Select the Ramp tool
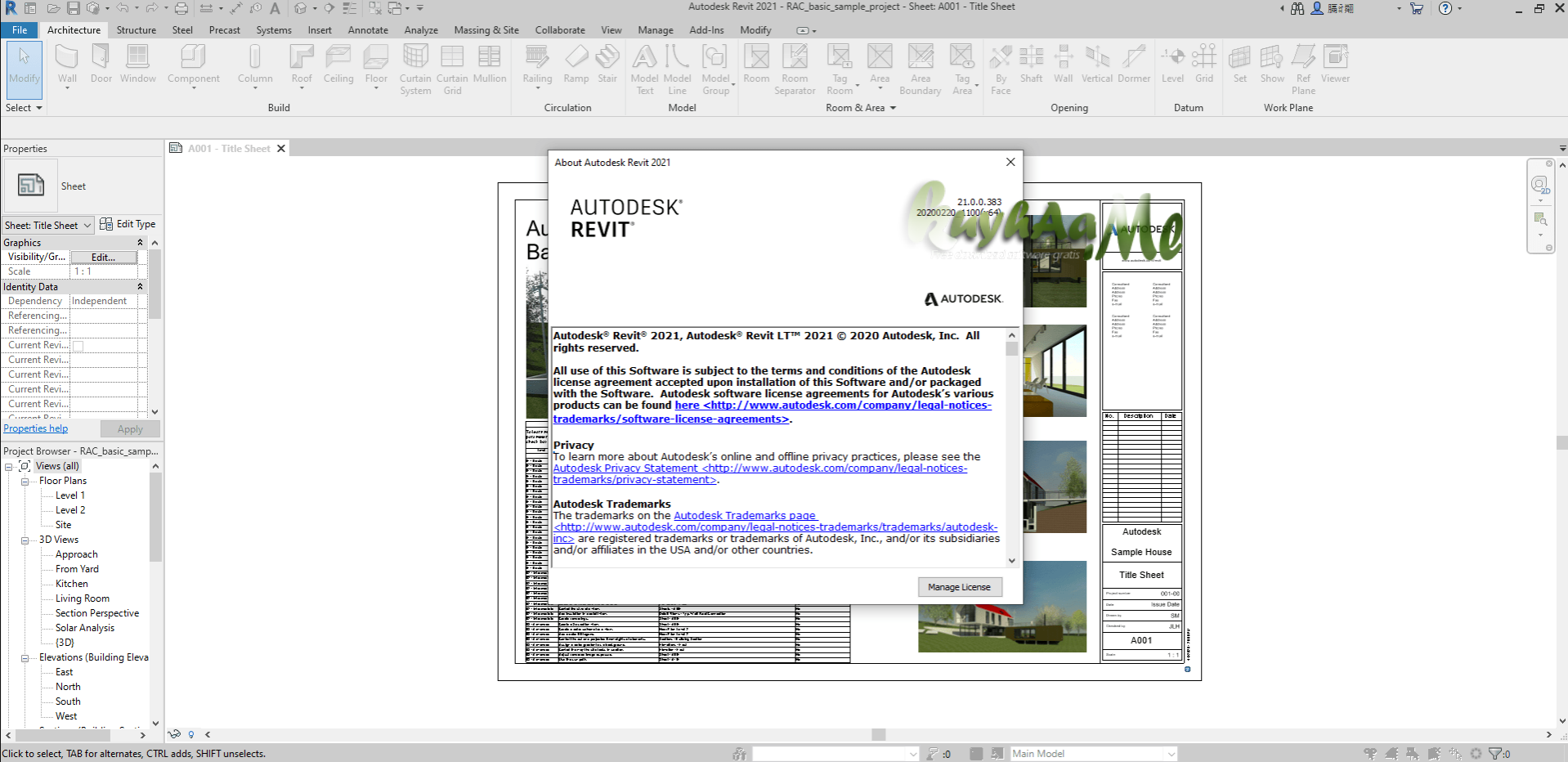Viewport: 1568px width, 762px height. 576,64
